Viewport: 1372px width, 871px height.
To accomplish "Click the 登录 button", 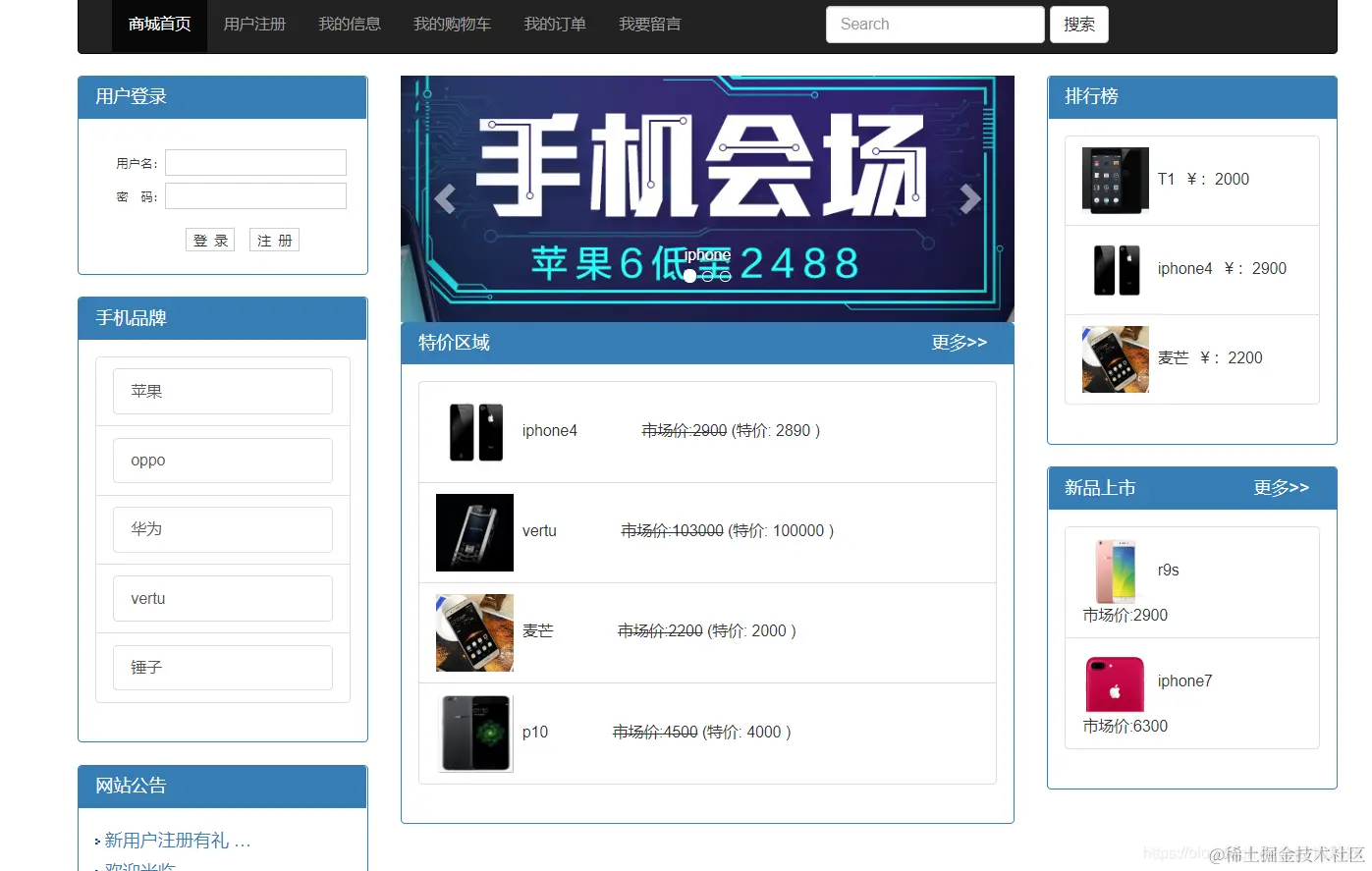I will point(210,240).
